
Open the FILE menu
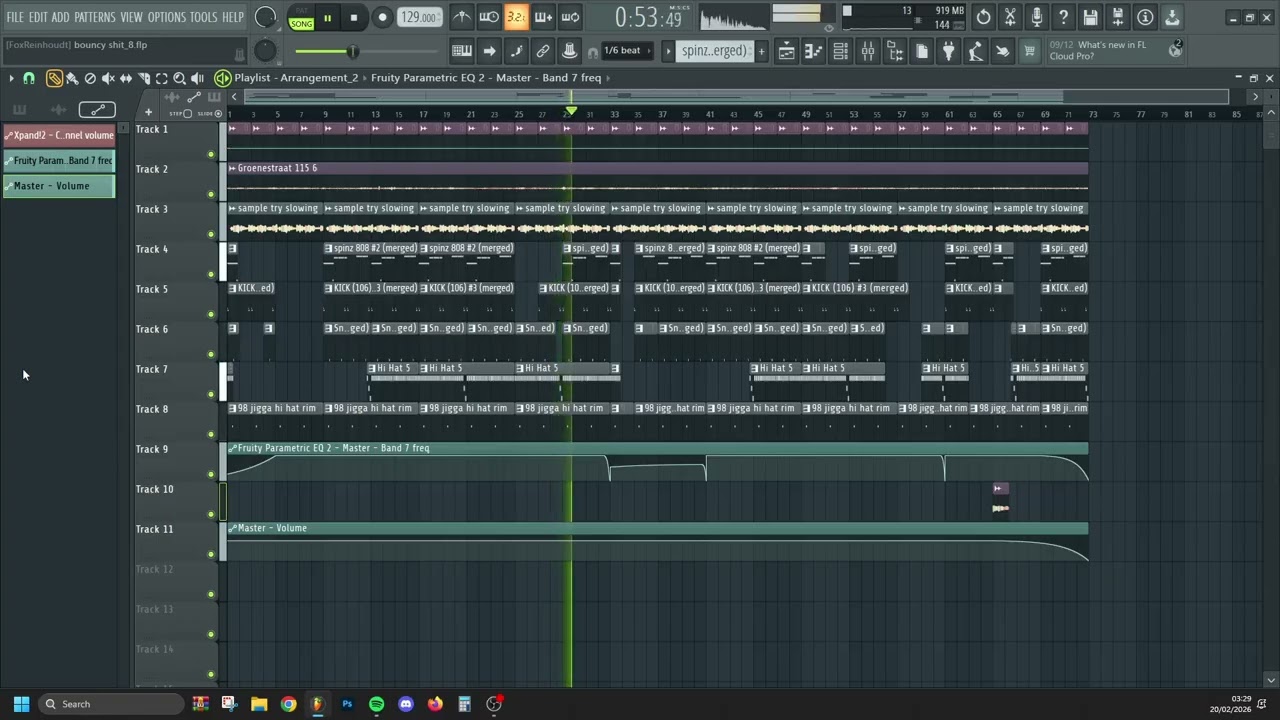point(15,17)
